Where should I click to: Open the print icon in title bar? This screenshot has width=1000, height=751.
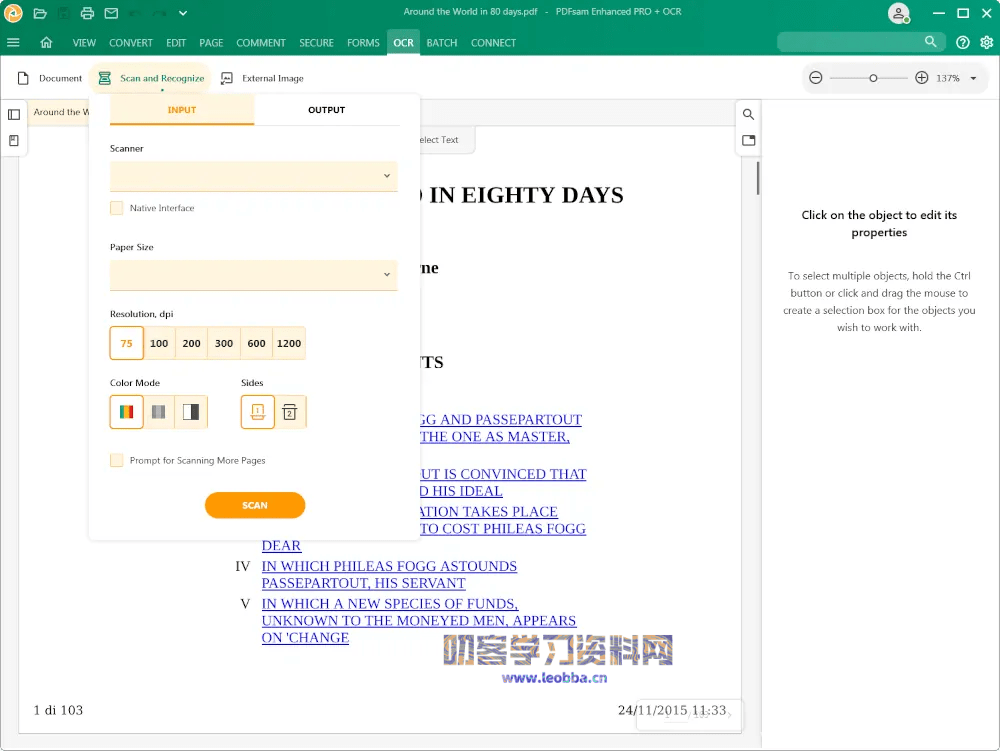pos(87,14)
